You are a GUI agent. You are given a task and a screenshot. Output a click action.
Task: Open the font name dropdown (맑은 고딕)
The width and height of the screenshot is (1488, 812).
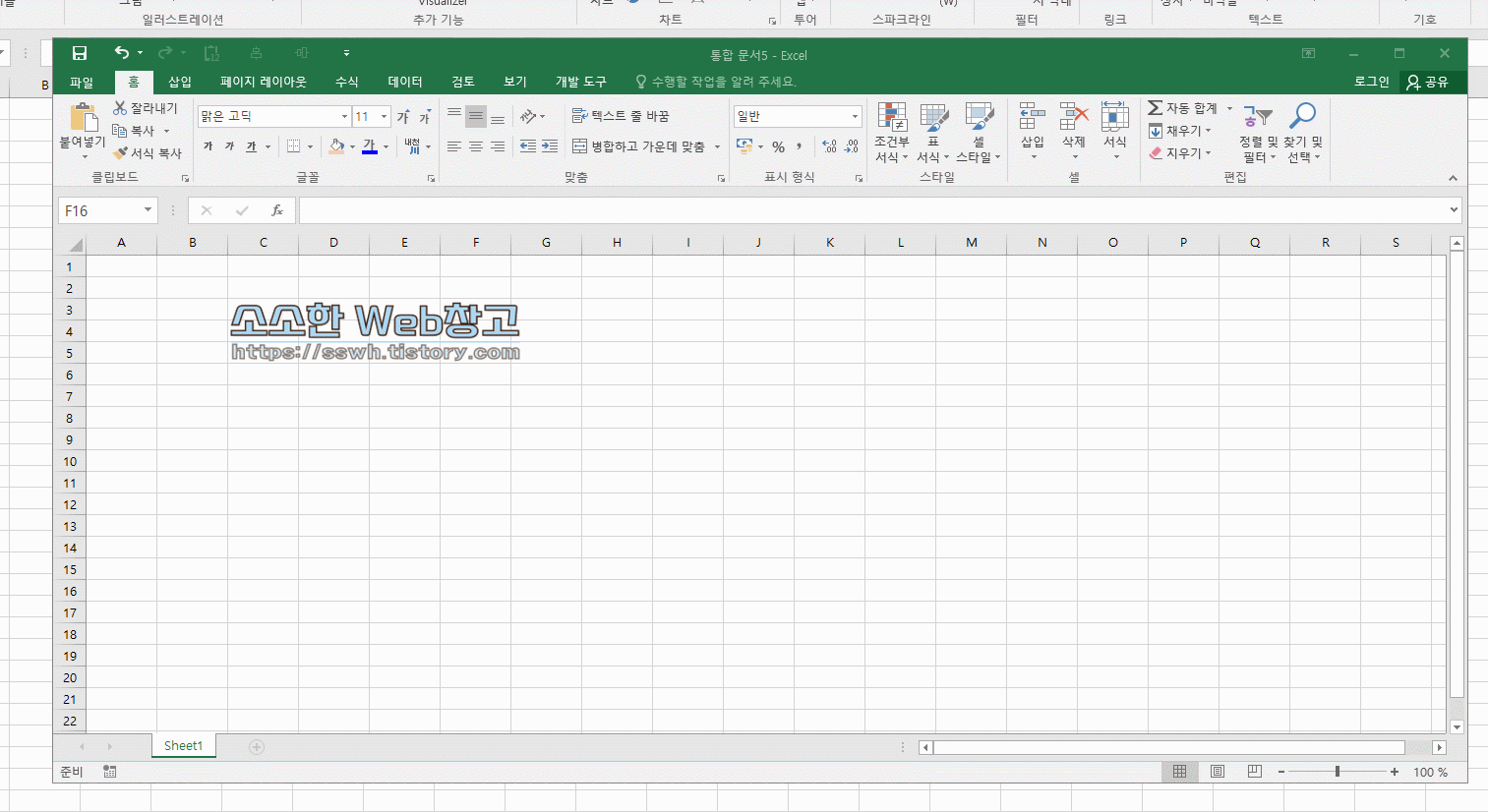point(344,117)
